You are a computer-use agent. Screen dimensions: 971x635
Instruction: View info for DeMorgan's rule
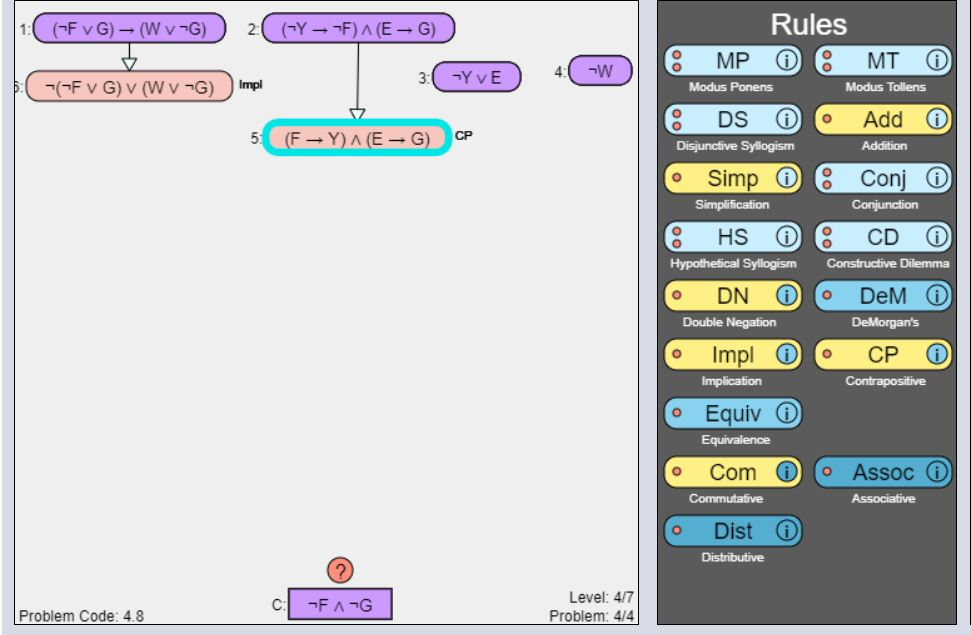point(937,296)
